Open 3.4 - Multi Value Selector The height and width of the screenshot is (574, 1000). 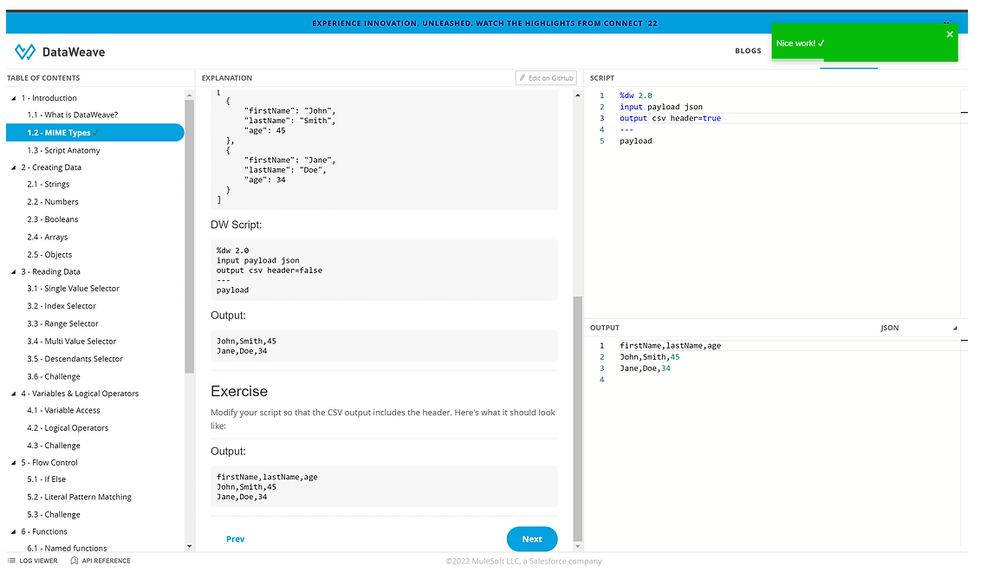pyautogui.click(x=71, y=341)
